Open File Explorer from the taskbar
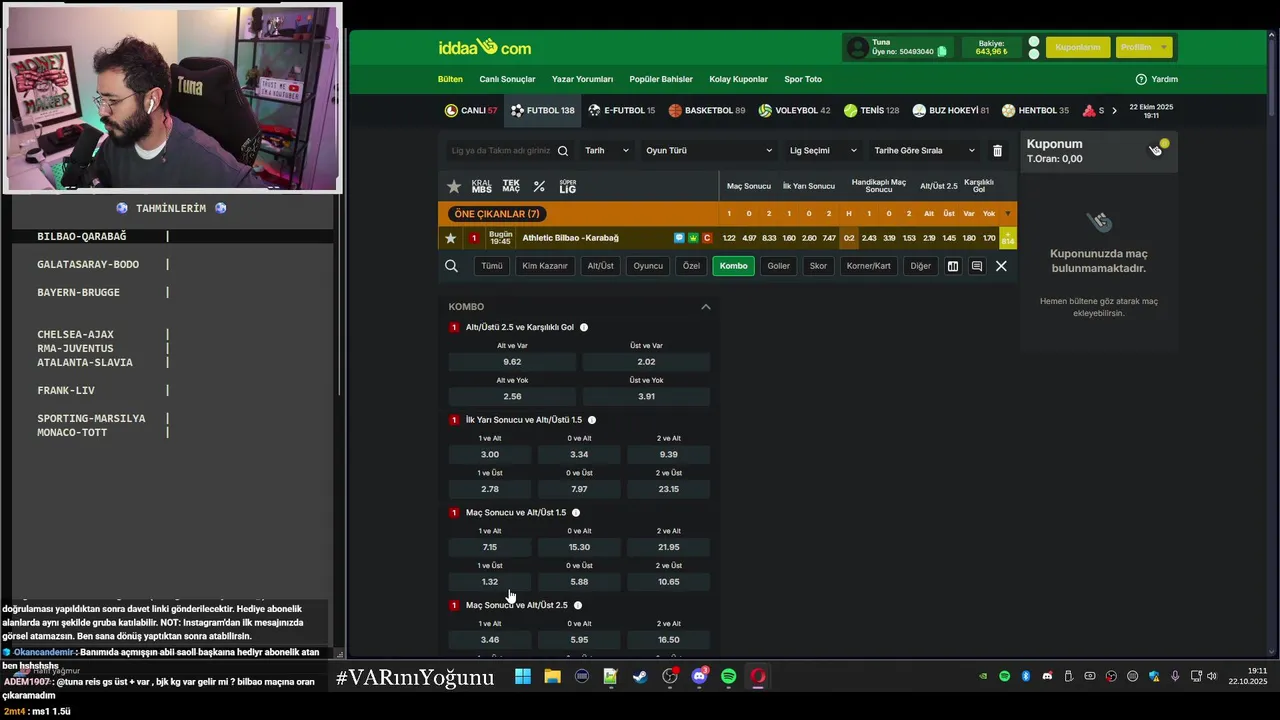 [x=552, y=677]
